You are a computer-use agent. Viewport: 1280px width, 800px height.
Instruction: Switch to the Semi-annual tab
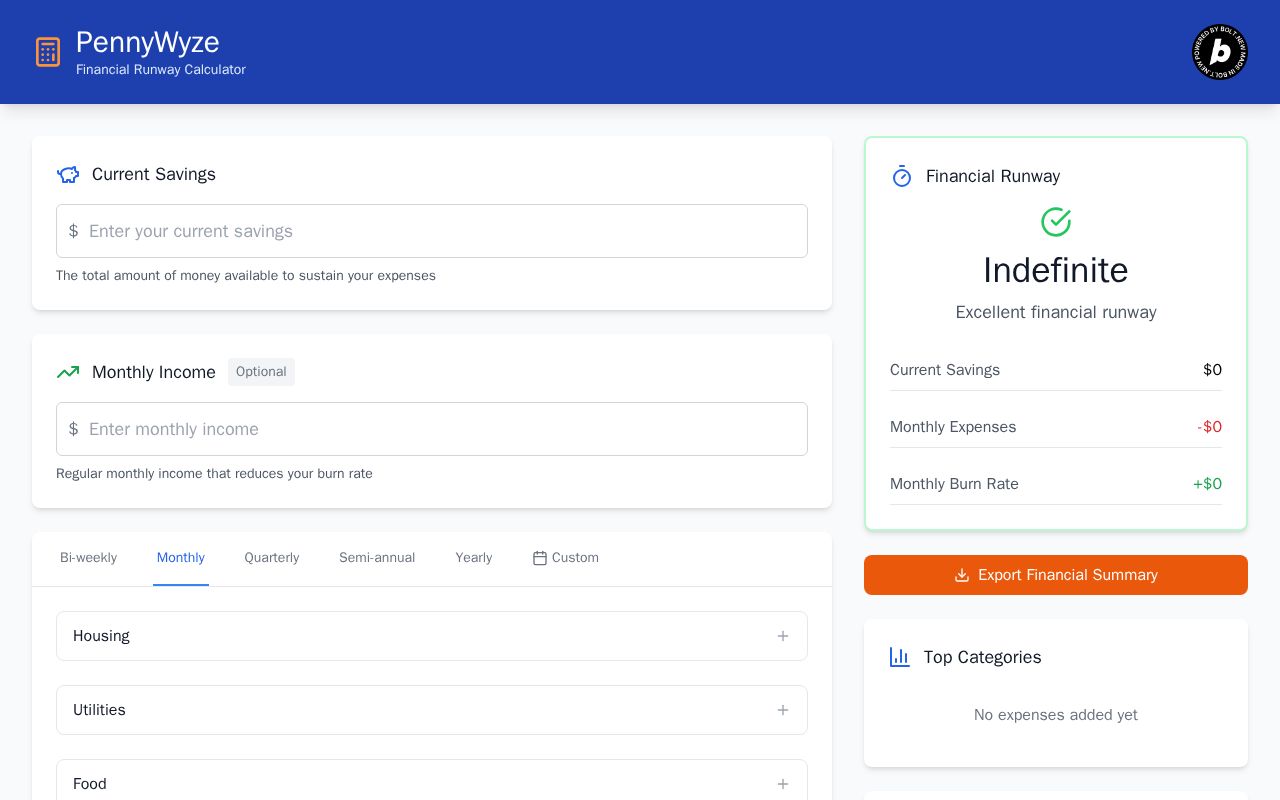pyautogui.click(x=377, y=558)
